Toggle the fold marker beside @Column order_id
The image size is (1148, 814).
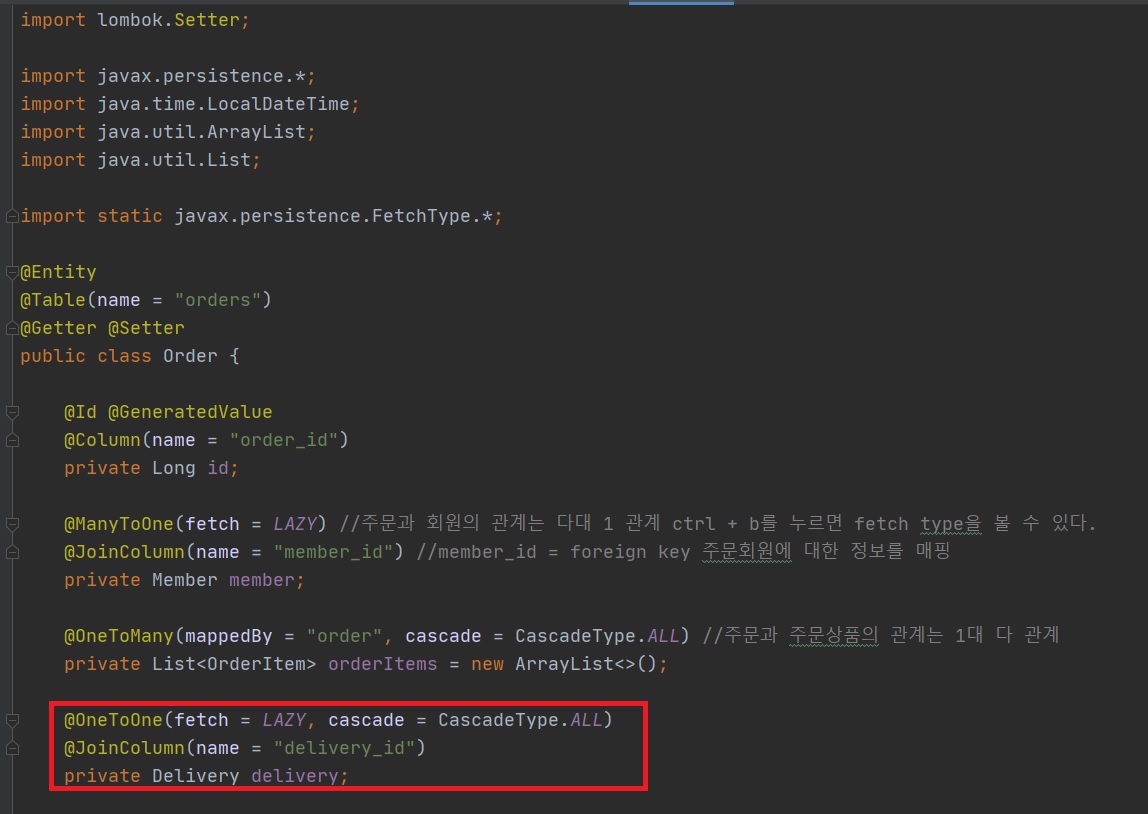pos(12,440)
